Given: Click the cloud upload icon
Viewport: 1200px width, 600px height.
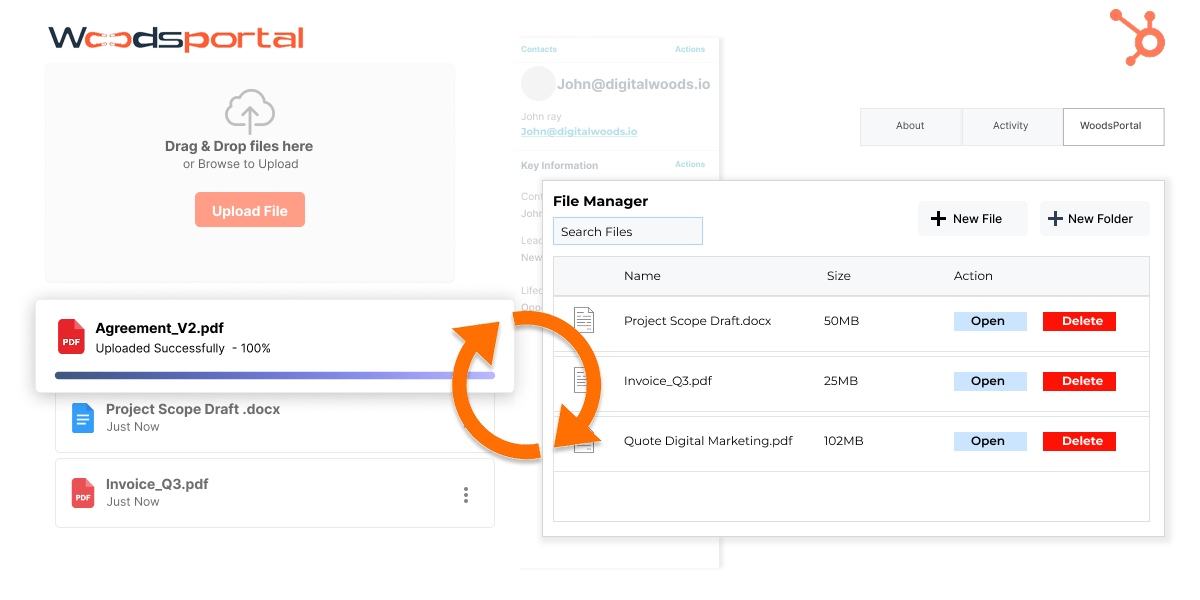Looking at the screenshot, I should coord(249,112).
